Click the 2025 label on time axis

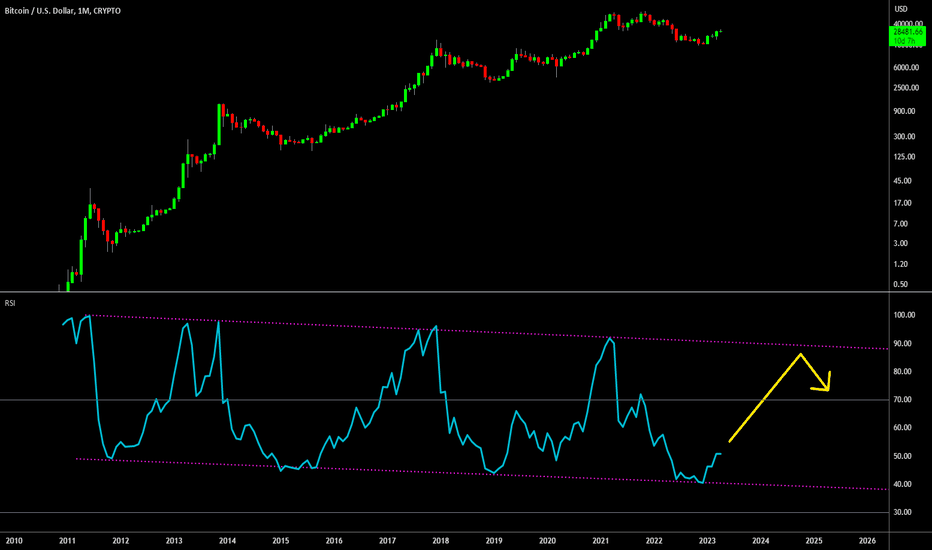coord(814,541)
